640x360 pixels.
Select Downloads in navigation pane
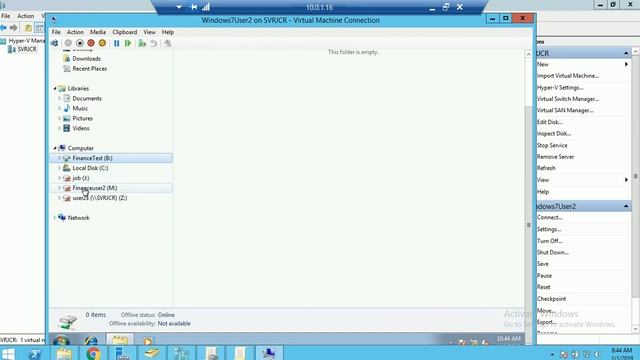[x=86, y=59]
